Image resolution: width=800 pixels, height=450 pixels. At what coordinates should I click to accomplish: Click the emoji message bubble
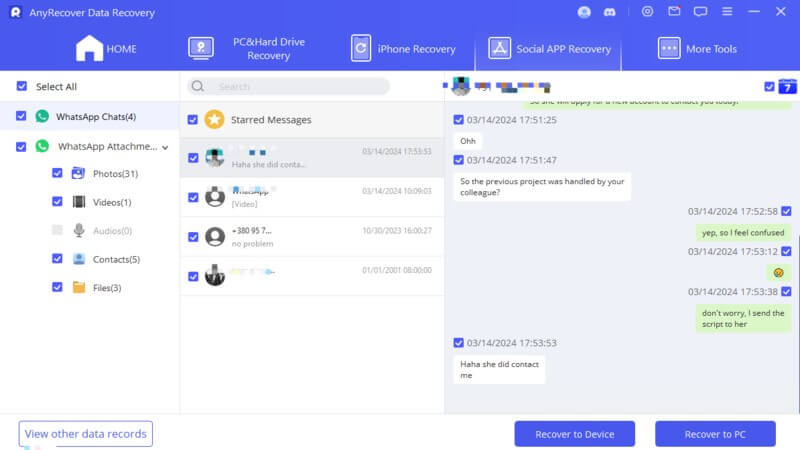tap(779, 272)
